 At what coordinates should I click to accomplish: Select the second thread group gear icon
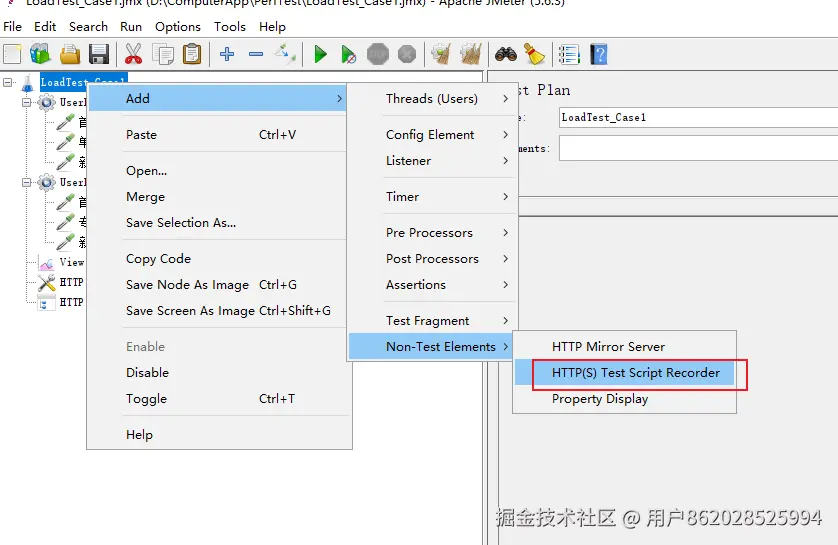(x=46, y=182)
